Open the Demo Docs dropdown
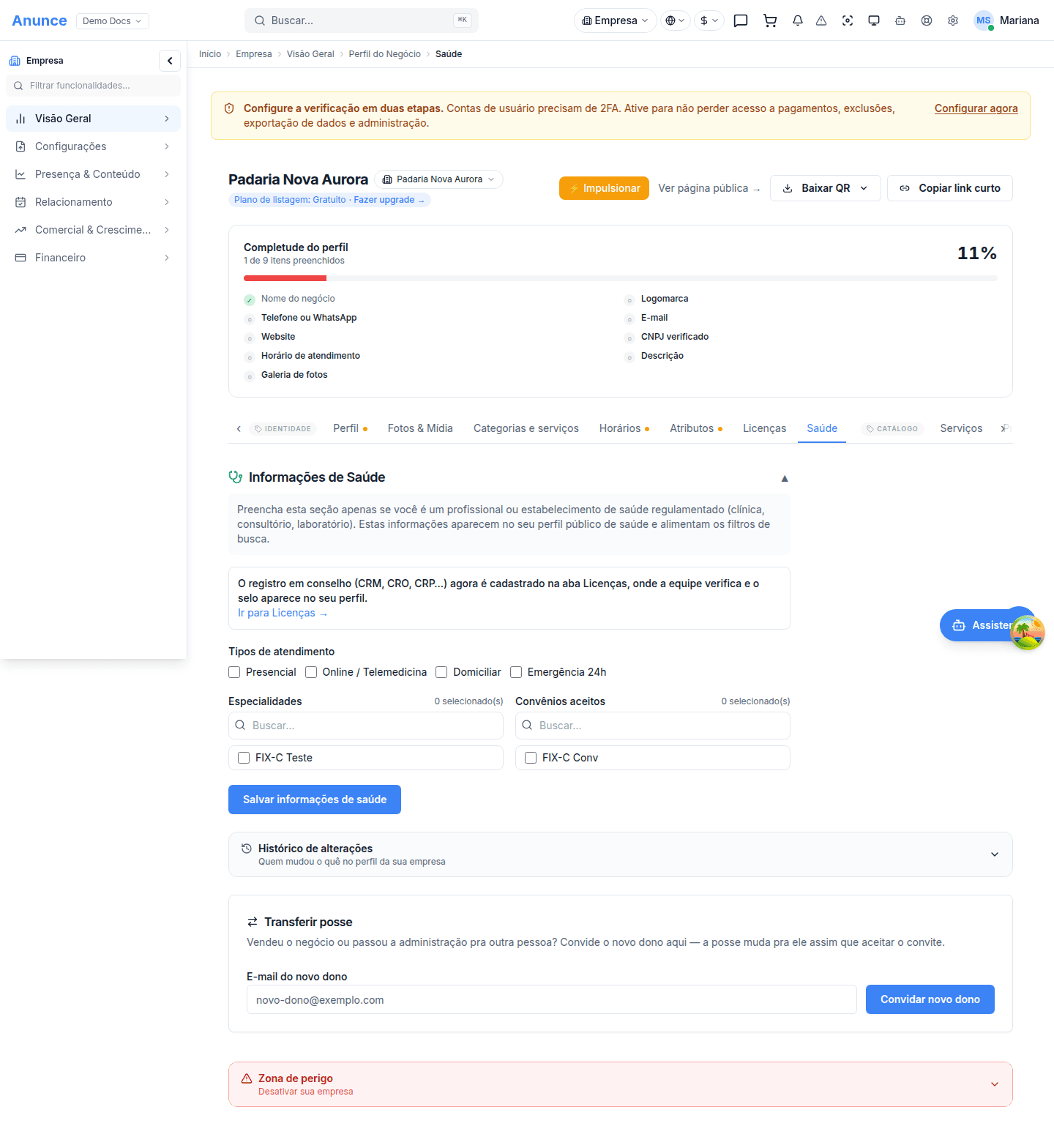Screen dimensions: 1054x1148 113,20
